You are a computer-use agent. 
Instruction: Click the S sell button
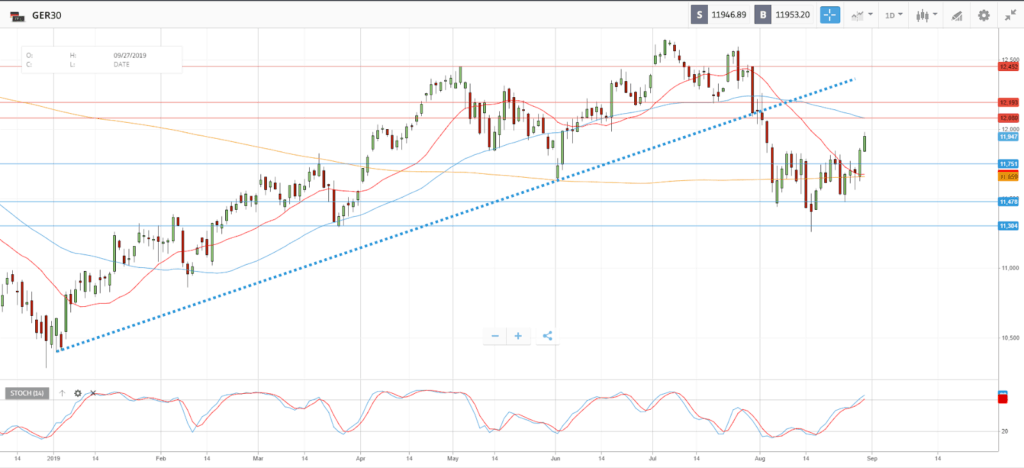(699, 15)
